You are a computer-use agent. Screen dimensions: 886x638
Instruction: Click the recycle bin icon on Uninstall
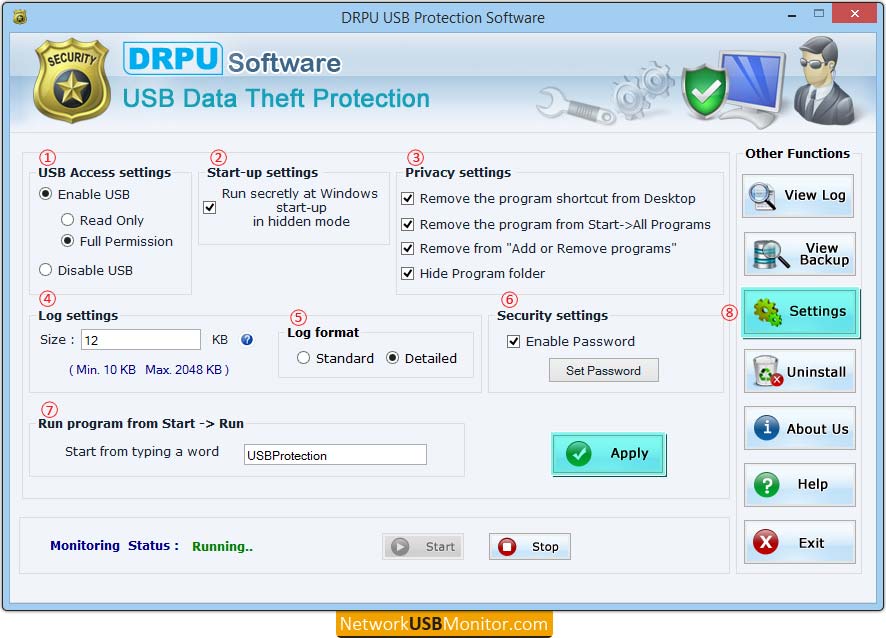768,371
